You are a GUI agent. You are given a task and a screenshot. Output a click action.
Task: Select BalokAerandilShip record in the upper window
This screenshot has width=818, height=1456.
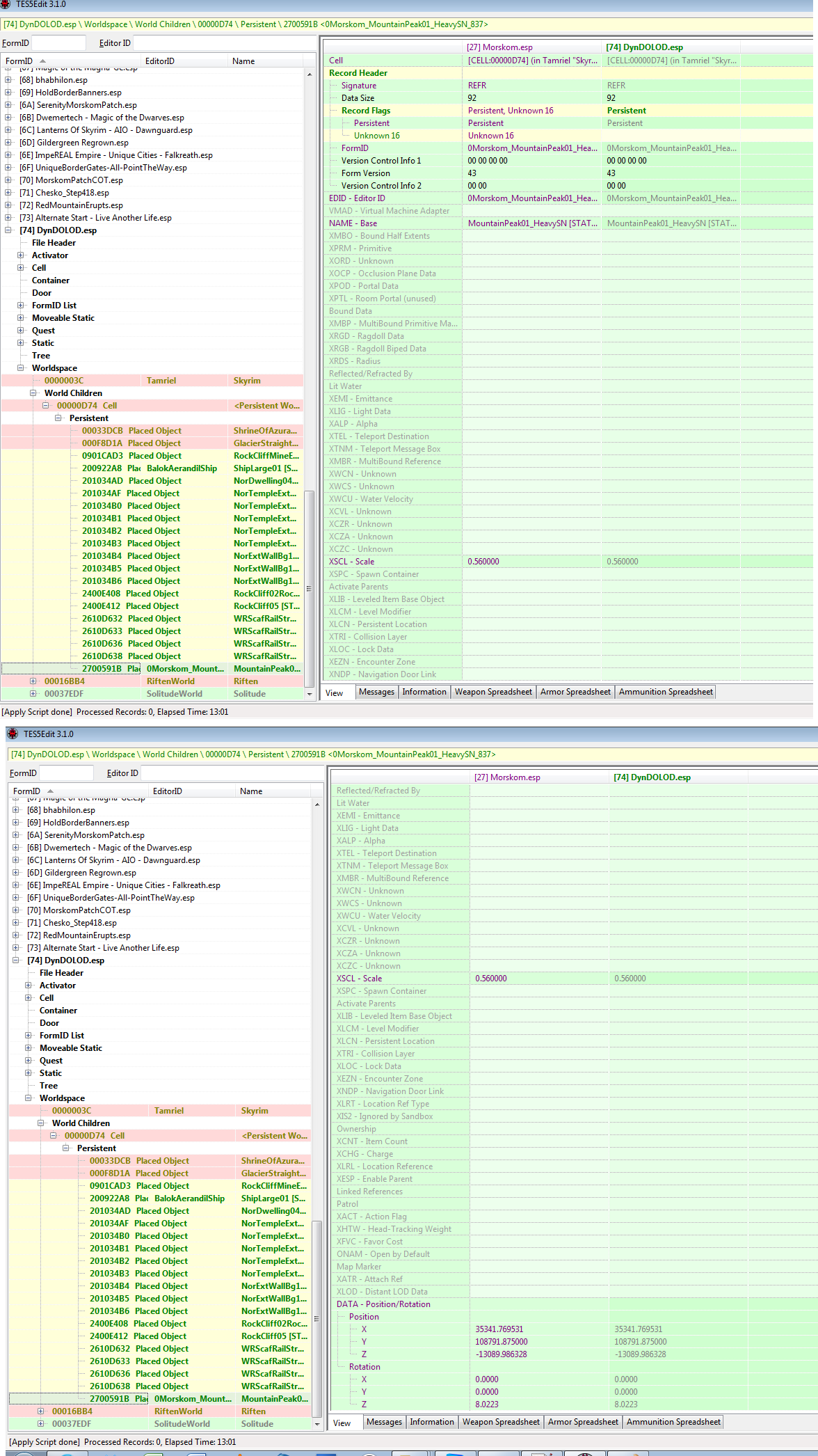point(182,468)
